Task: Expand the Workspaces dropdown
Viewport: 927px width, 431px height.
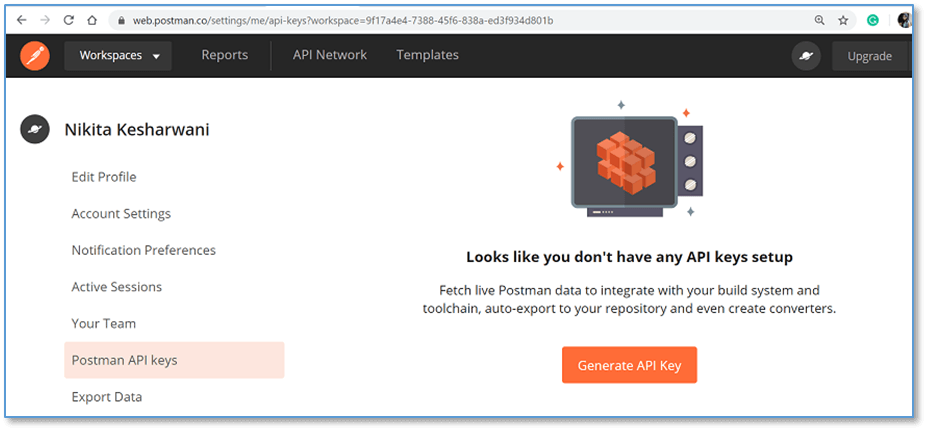Action: (118, 56)
